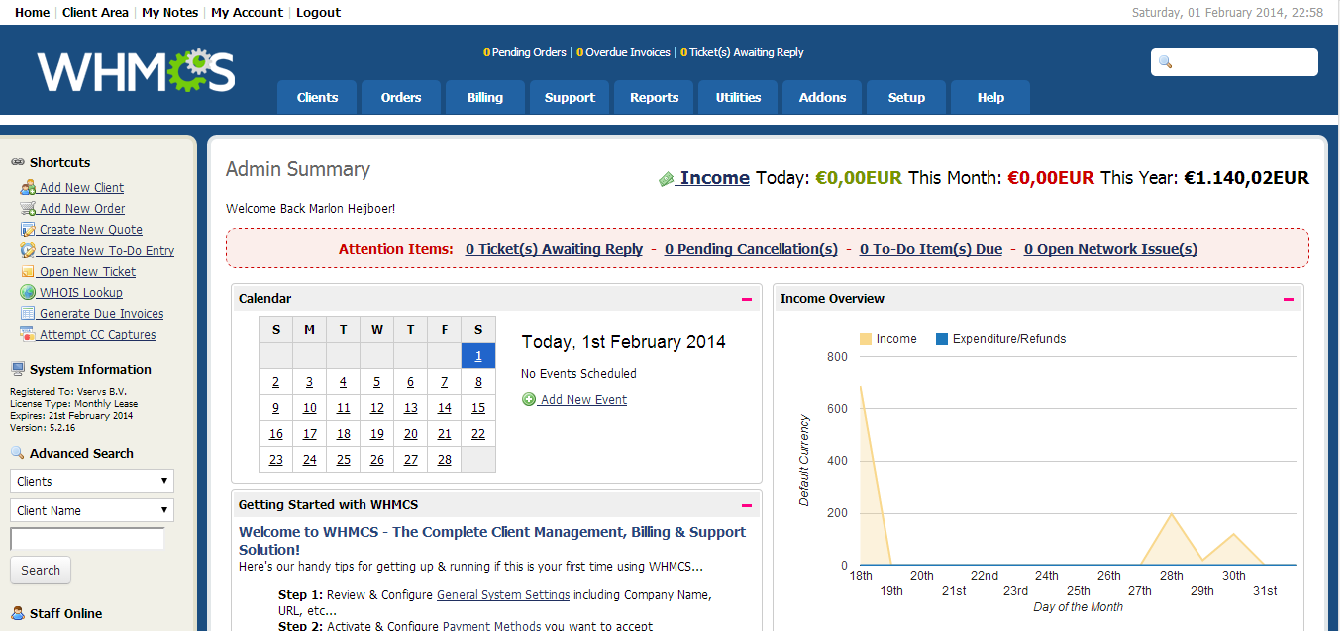Open My Account link

tap(247, 13)
